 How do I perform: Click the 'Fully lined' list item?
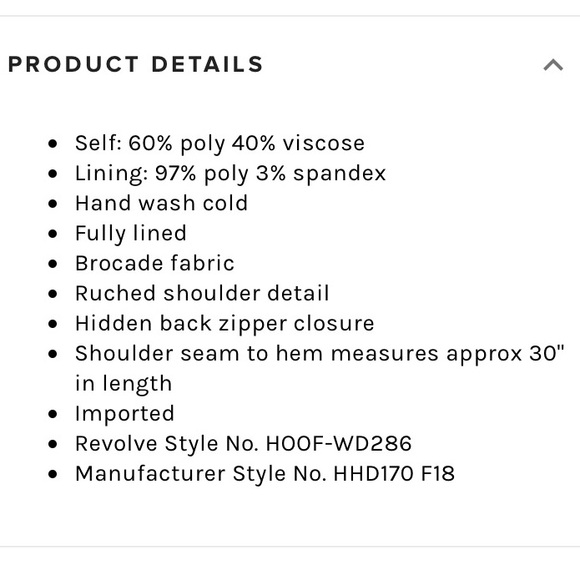[131, 233]
